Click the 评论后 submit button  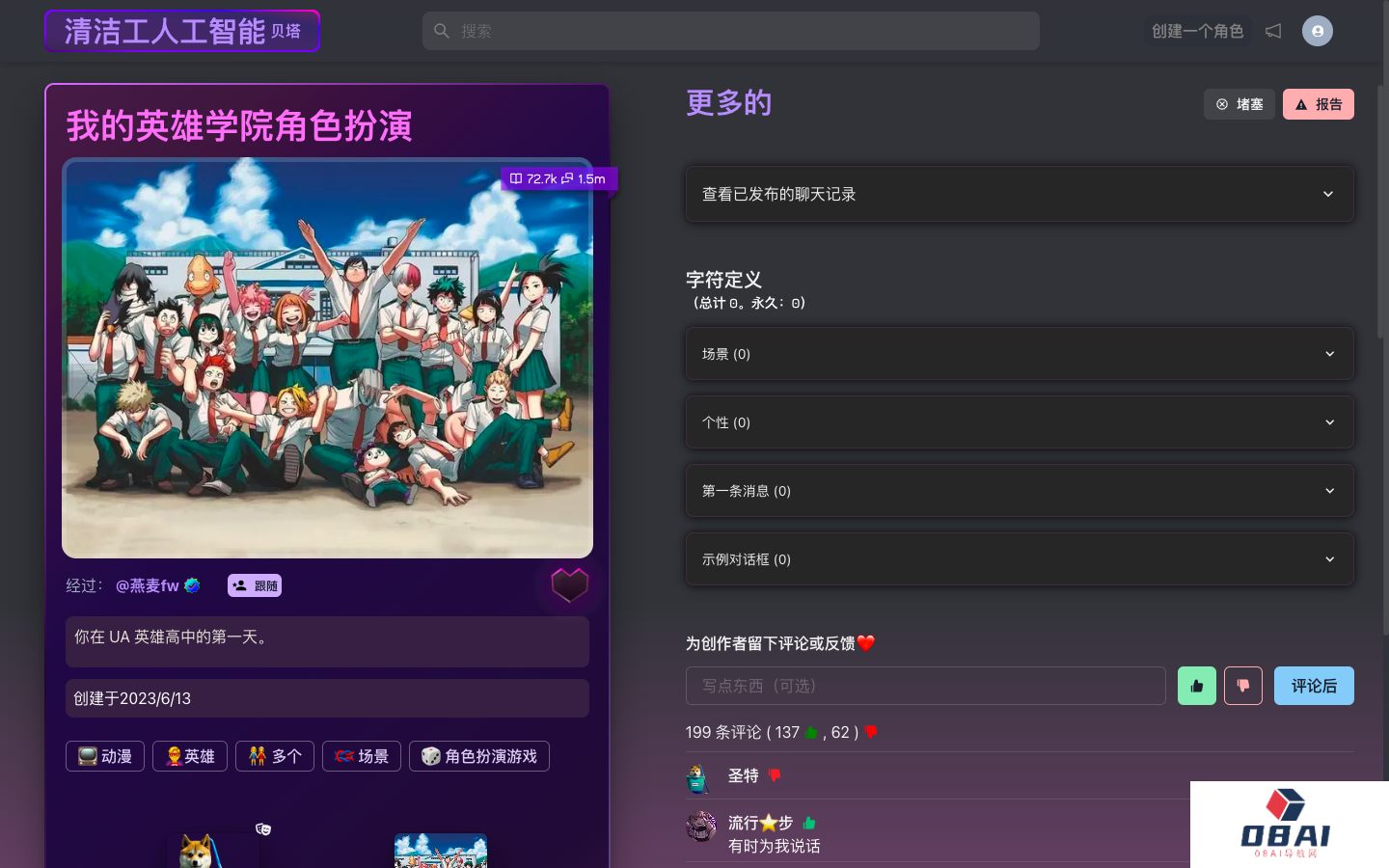point(1313,686)
